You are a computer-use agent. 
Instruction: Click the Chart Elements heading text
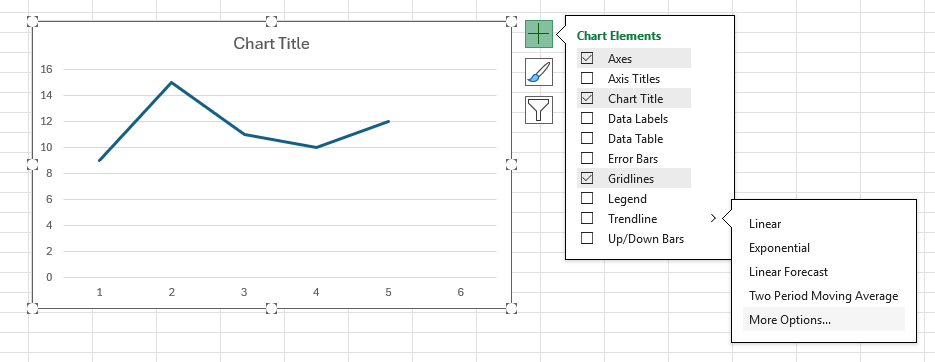click(x=619, y=36)
